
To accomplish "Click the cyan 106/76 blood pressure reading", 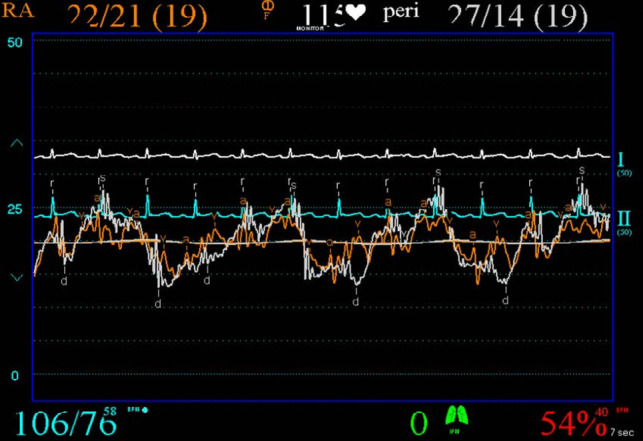I will pos(66,423).
